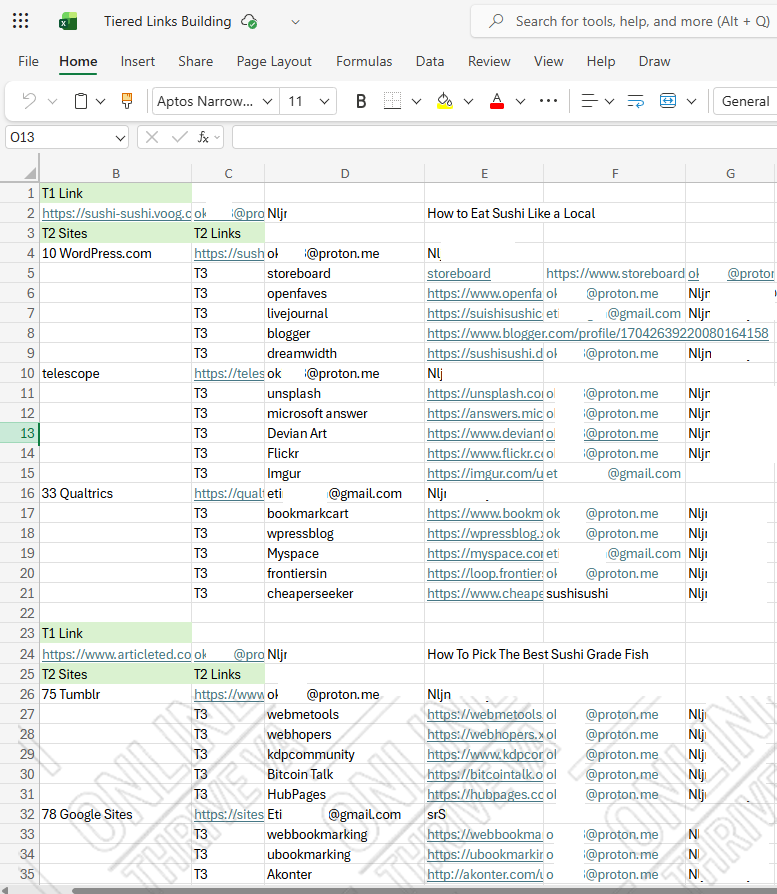The width and height of the screenshot is (777, 894).
Task: Open the Page Layout tab
Action: coord(274,61)
